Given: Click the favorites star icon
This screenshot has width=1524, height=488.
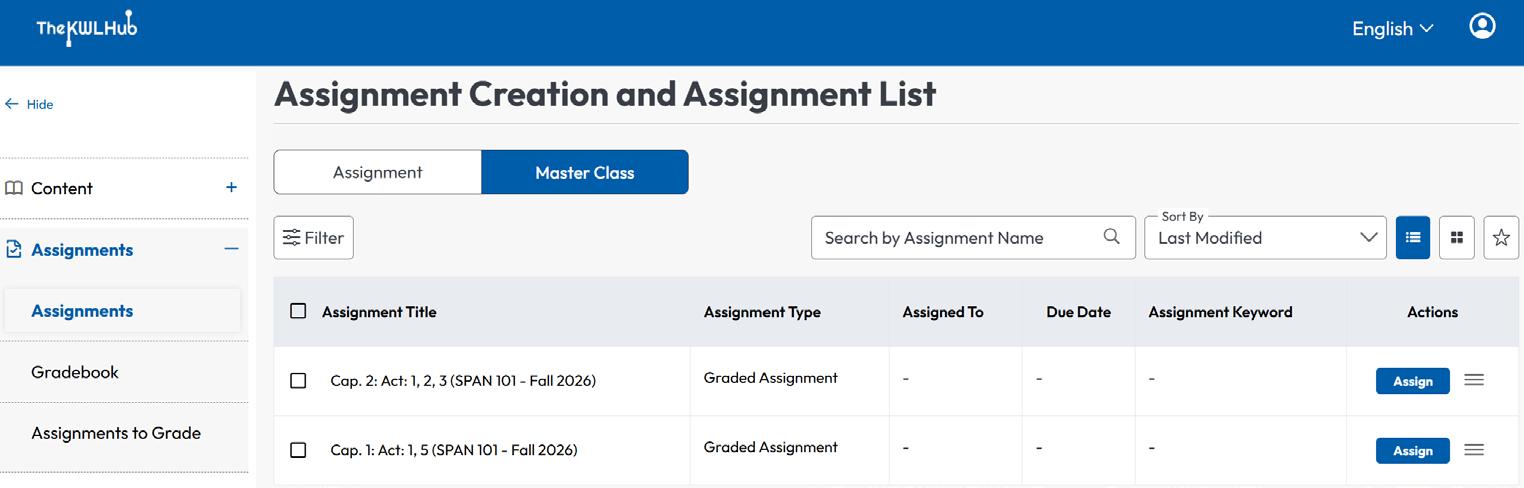Looking at the screenshot, I should 1501,238.
